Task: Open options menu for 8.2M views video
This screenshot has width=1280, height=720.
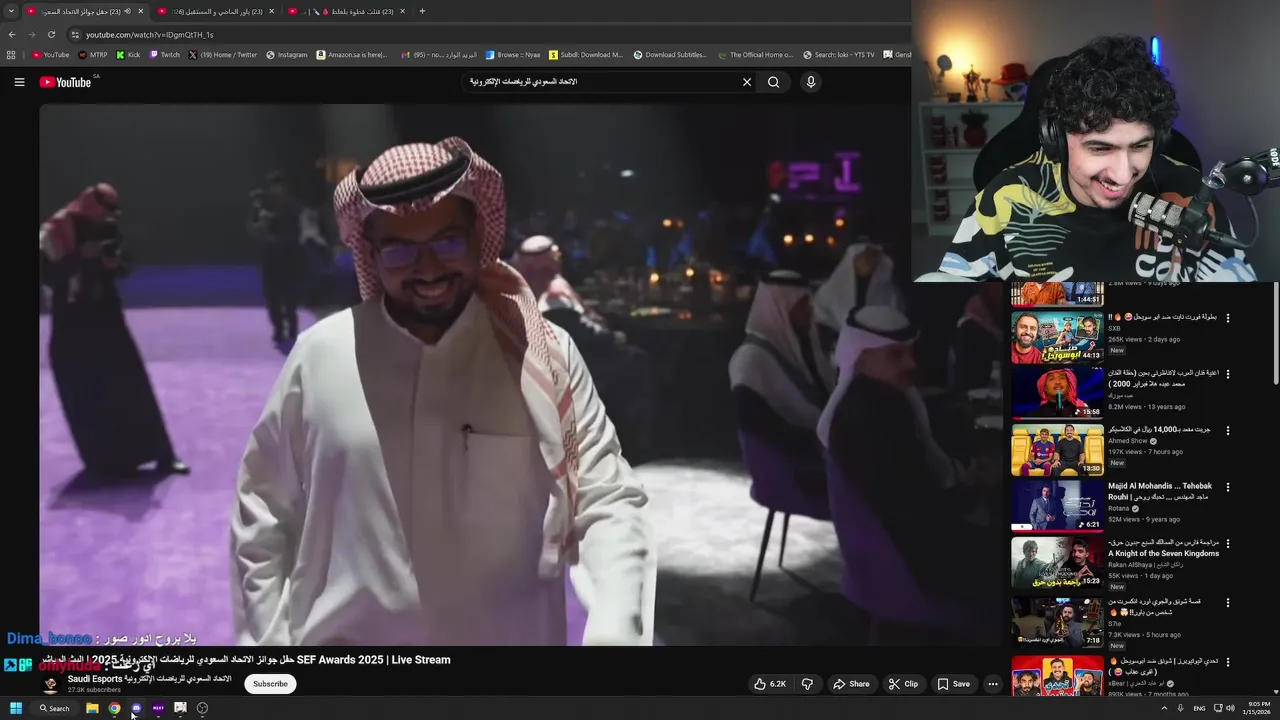Action: point(1228,374)
